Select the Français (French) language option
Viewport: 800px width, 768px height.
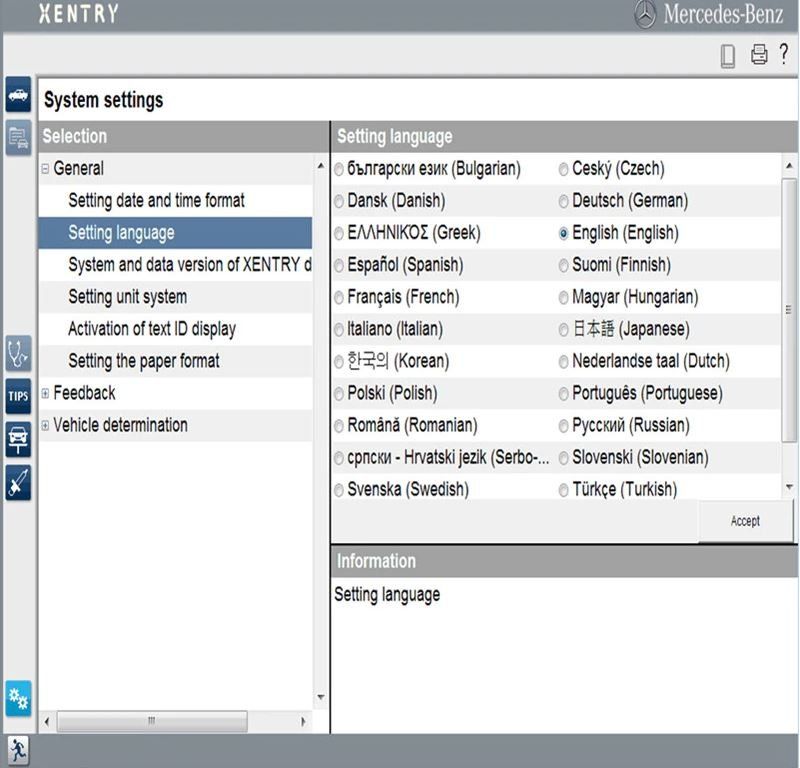(339, 297)
